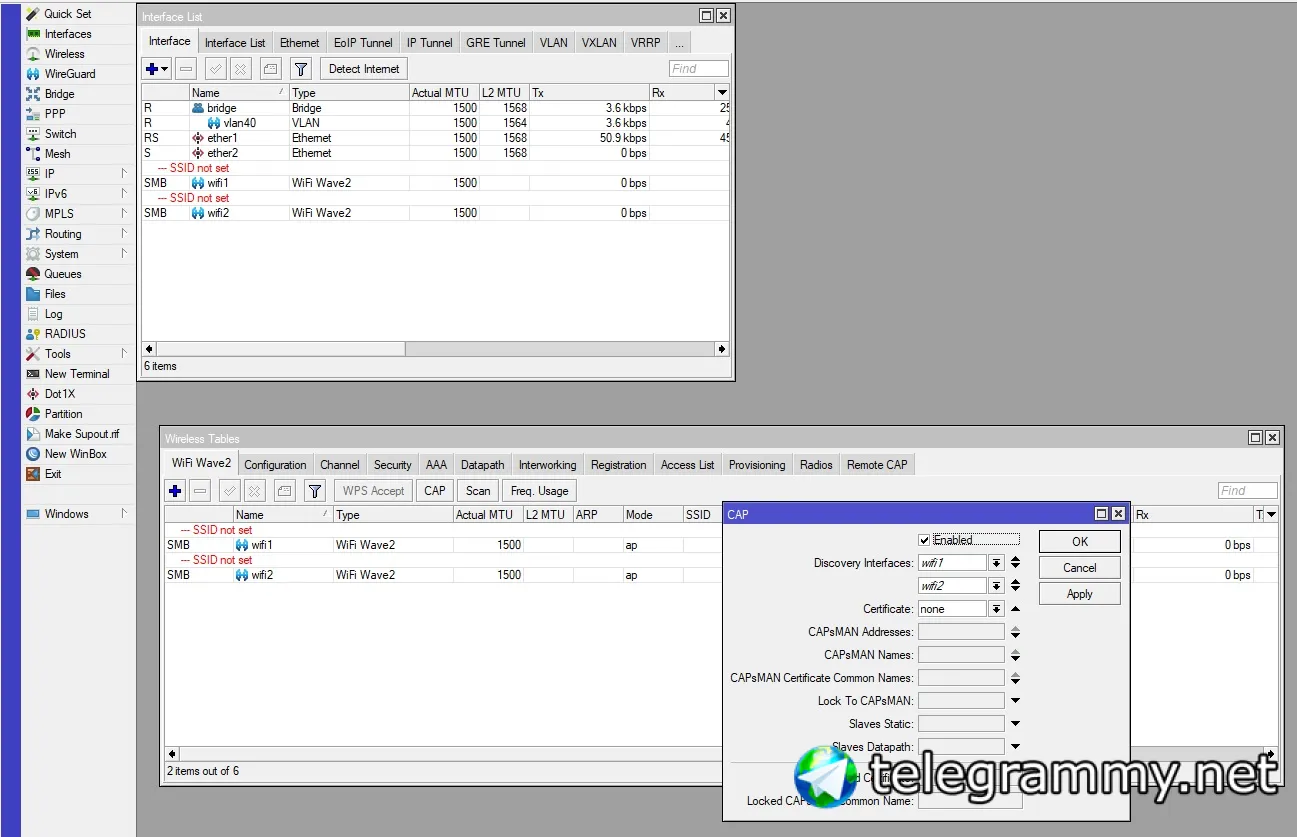Click the Scan button in Wireless Tables
The image size is (1297, 837).
tap(479, 491)
